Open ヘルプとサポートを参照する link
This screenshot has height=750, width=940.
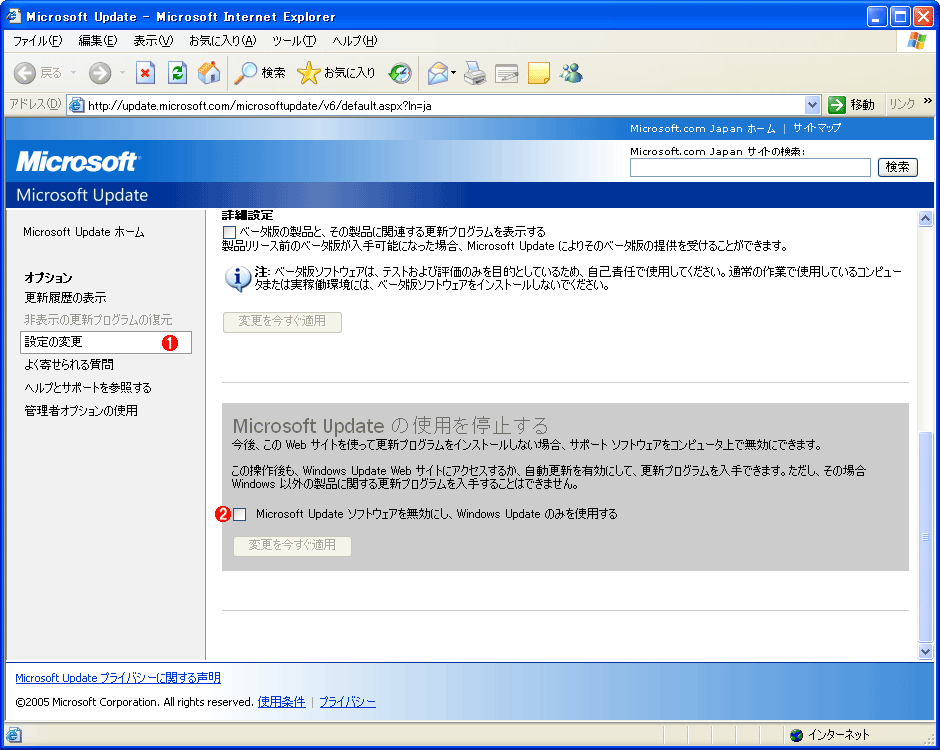coord(88,387)
